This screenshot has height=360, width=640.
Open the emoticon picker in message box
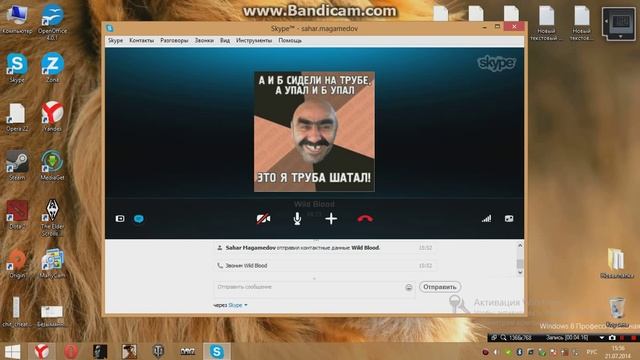[409, 287]
